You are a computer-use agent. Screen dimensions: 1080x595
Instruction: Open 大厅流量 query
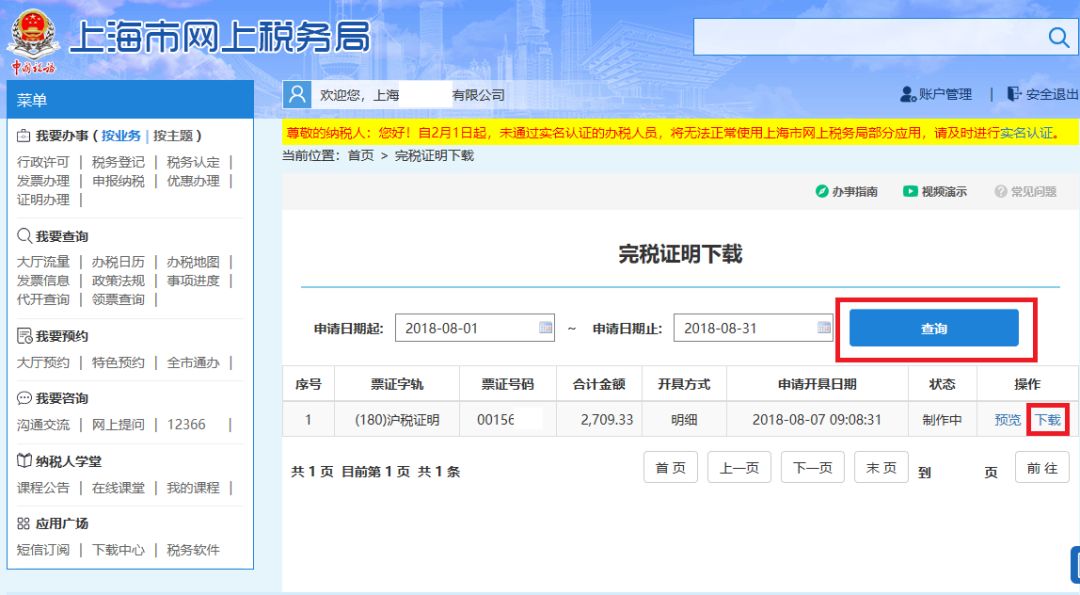(x=43, y=262)
